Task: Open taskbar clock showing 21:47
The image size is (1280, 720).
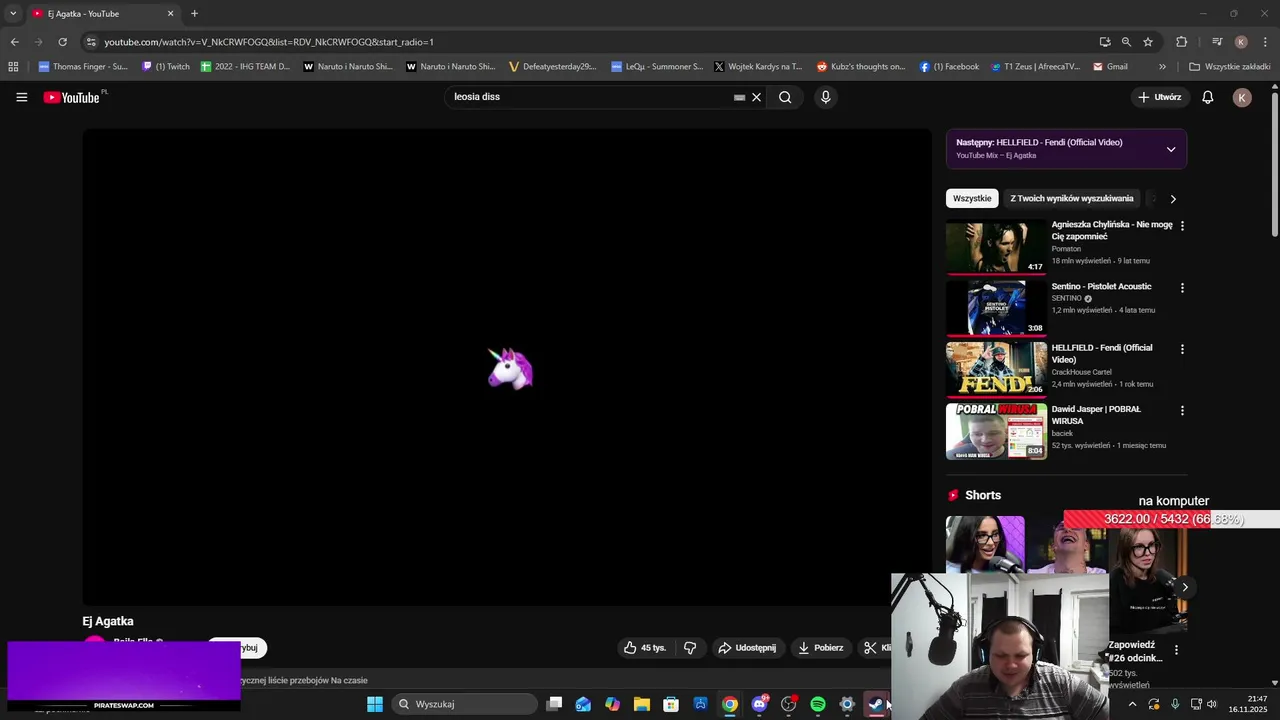Action: click(1249, 704)
